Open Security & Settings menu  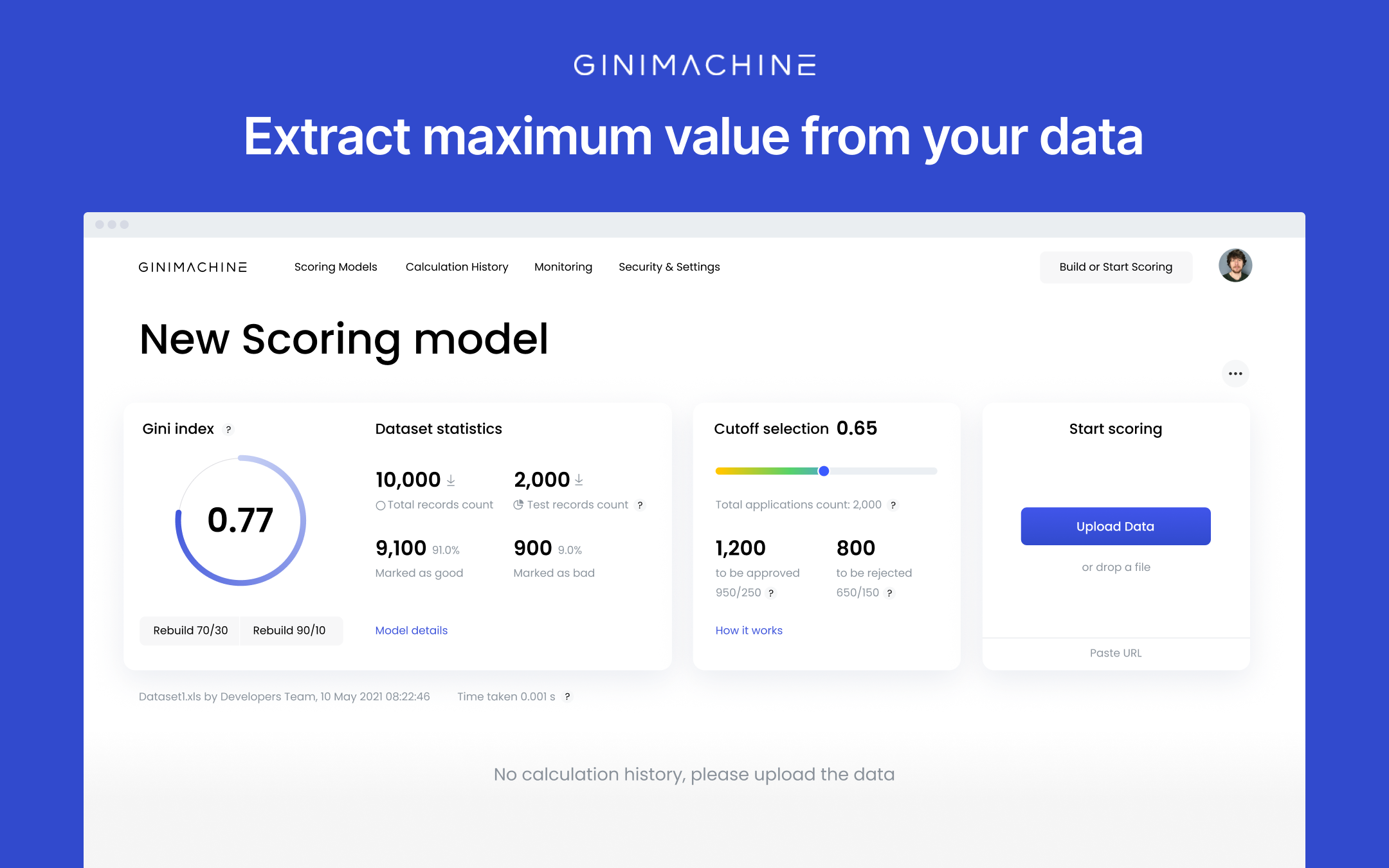668,266
